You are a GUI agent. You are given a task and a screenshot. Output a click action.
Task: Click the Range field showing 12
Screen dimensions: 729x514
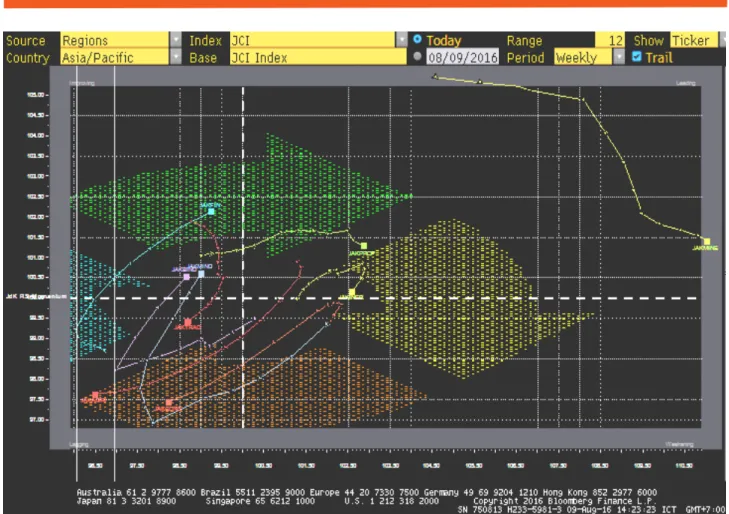pyautogui.click(x=609, y=40)
